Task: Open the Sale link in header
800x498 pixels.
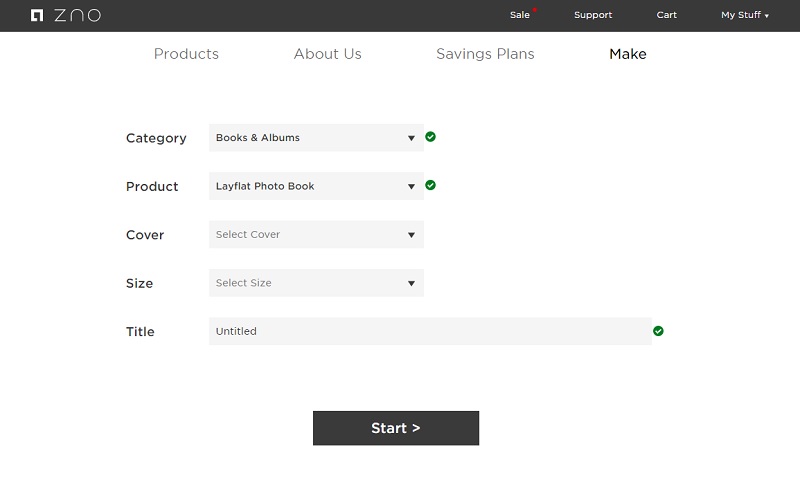Action: tap(520, 15)
